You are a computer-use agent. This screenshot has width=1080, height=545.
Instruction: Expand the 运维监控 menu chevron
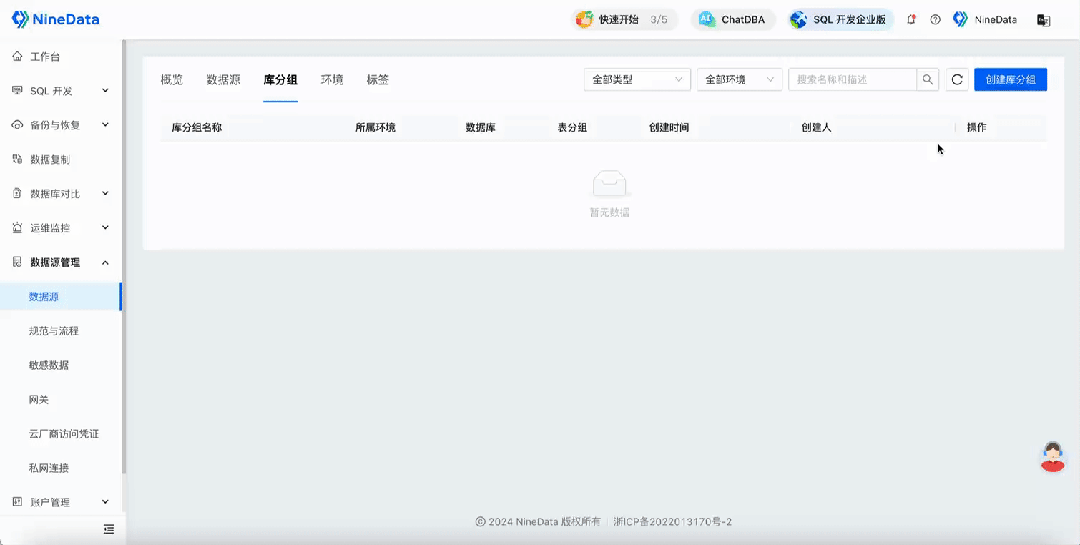click(105, 227)
